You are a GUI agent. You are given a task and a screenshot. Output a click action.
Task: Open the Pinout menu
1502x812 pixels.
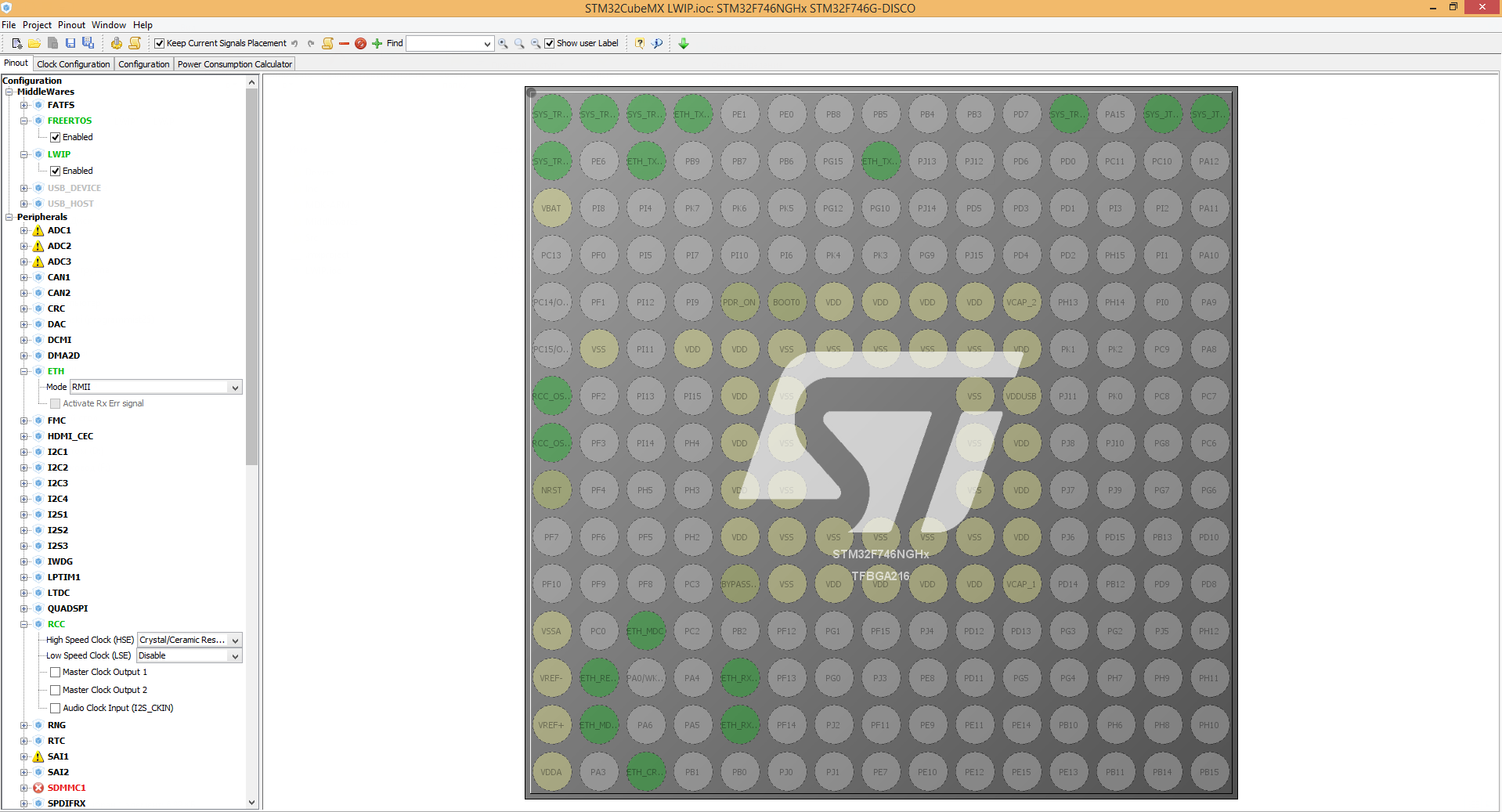[71, 25]
